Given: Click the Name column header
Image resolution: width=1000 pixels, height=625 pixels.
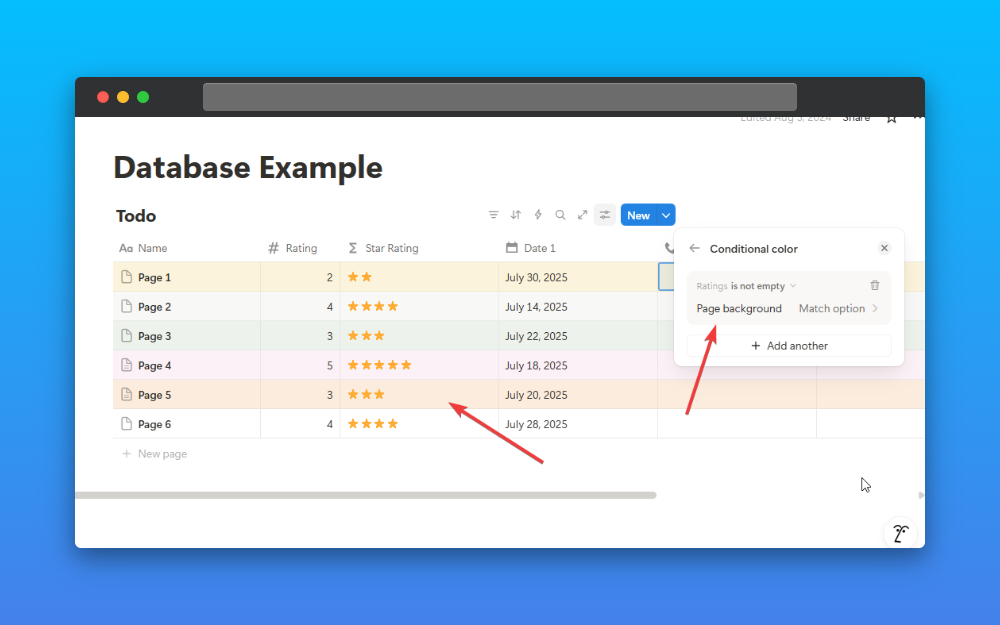Looking at the screenshot, I should click(143, 248).
